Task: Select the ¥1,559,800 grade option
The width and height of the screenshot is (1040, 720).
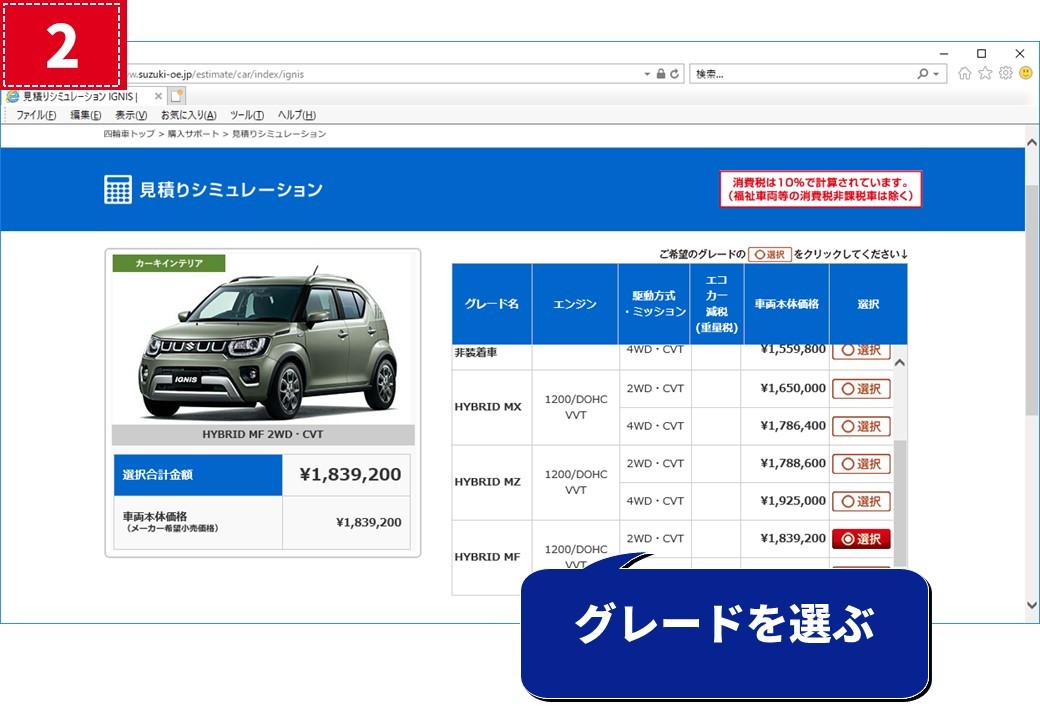Action: 860,351
